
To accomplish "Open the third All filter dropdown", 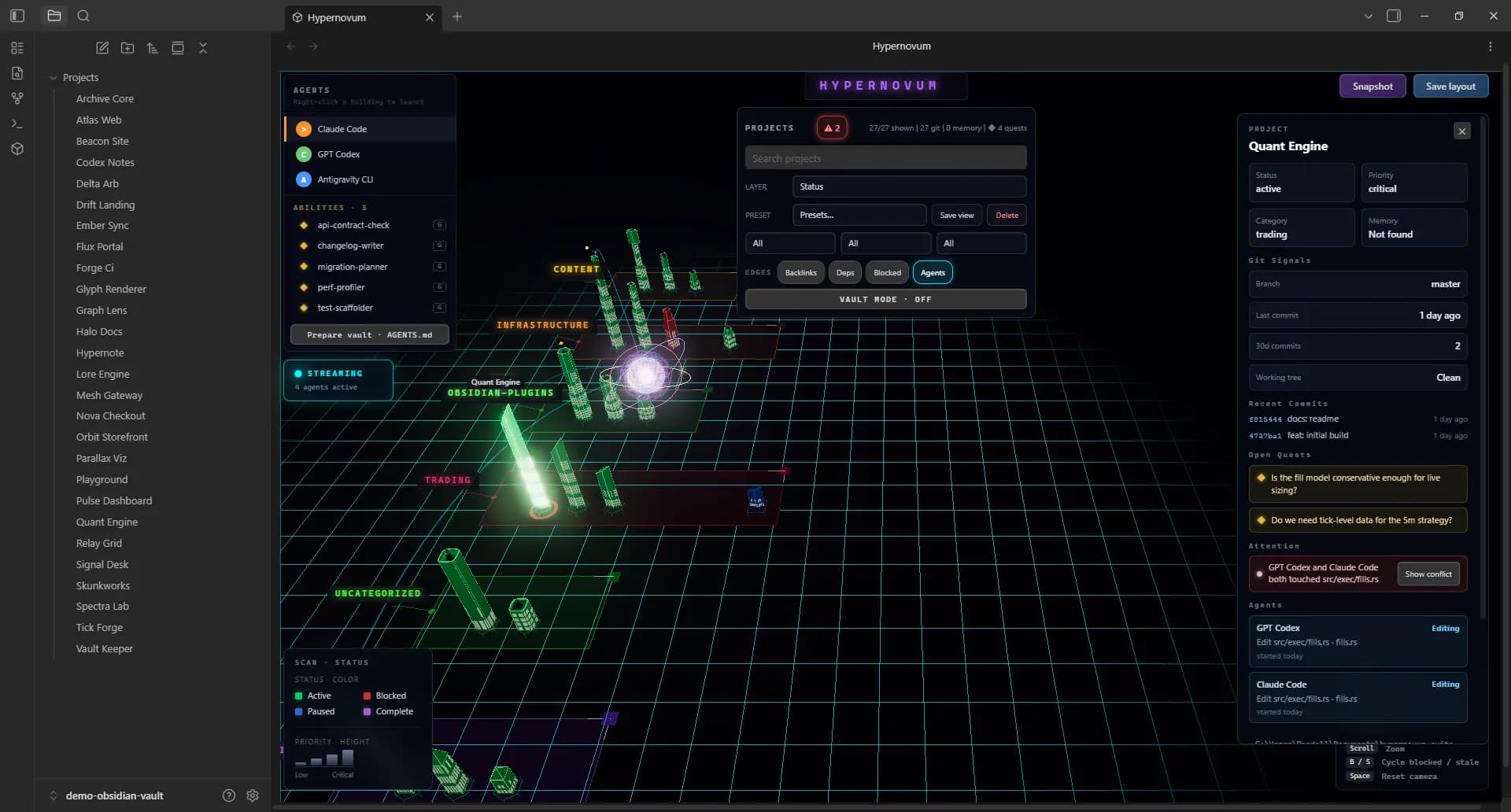I will (x=981, y=243).
